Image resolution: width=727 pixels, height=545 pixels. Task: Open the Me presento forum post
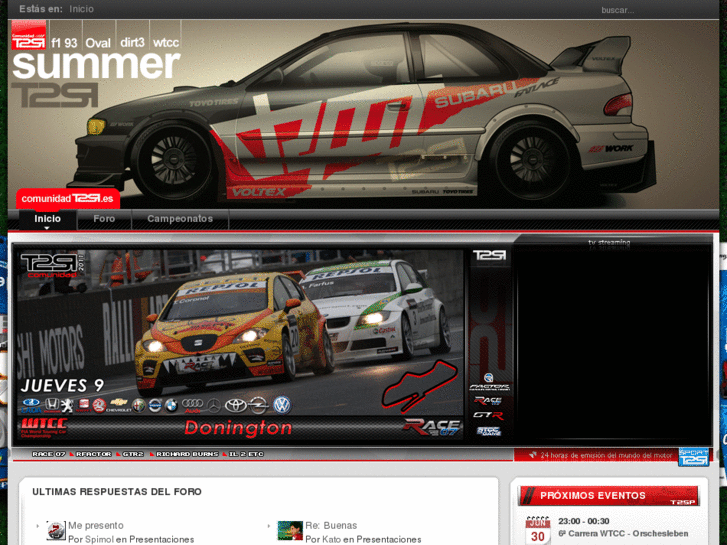[x=96, y=526]
